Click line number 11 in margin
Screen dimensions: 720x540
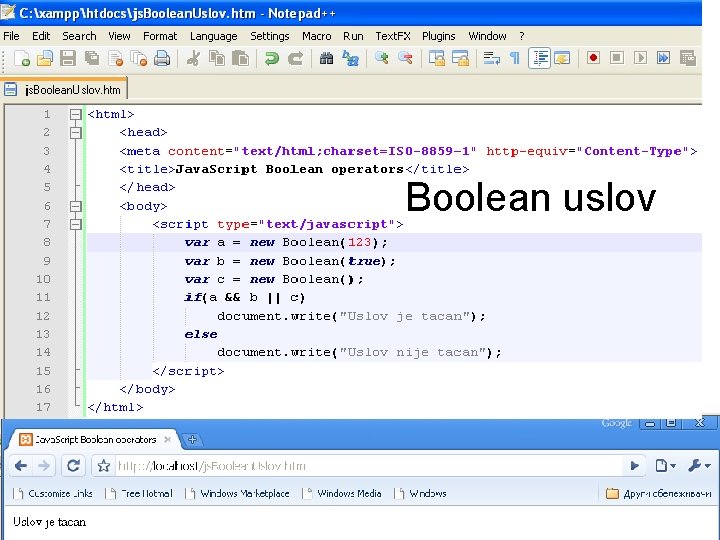click(x=43, y=297)
